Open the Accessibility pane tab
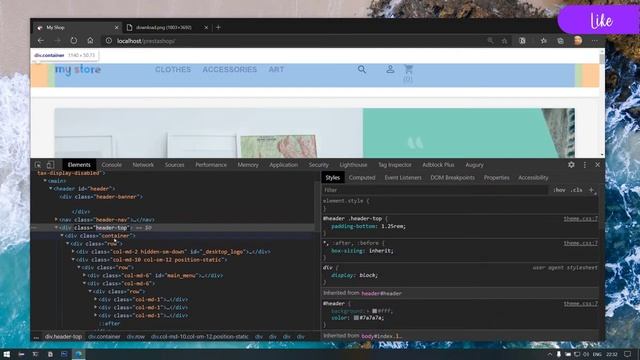640x360 pixels. tap(533, 178)
